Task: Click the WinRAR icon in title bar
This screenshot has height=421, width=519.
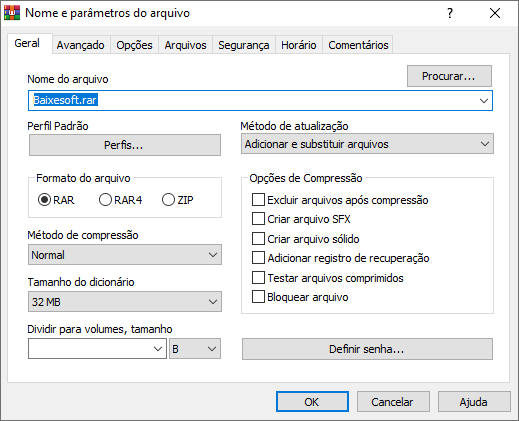Action: (12, 13)
